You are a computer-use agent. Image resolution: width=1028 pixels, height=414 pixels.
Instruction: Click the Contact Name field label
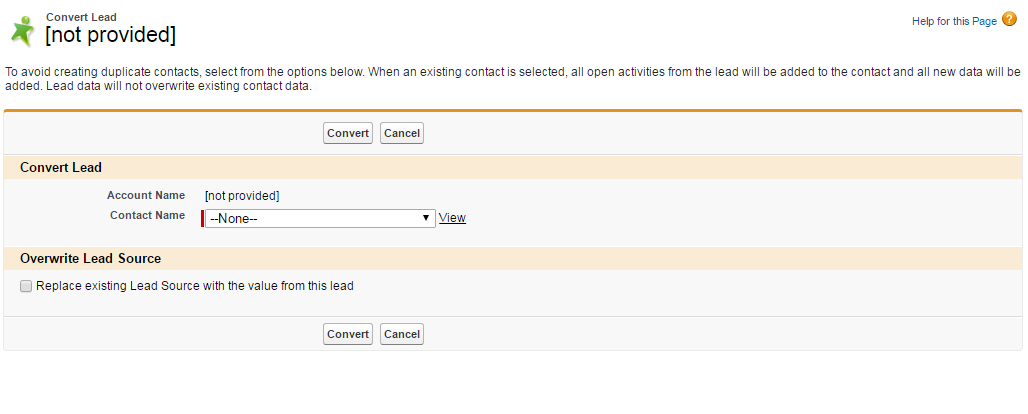[x=147, y=216]
